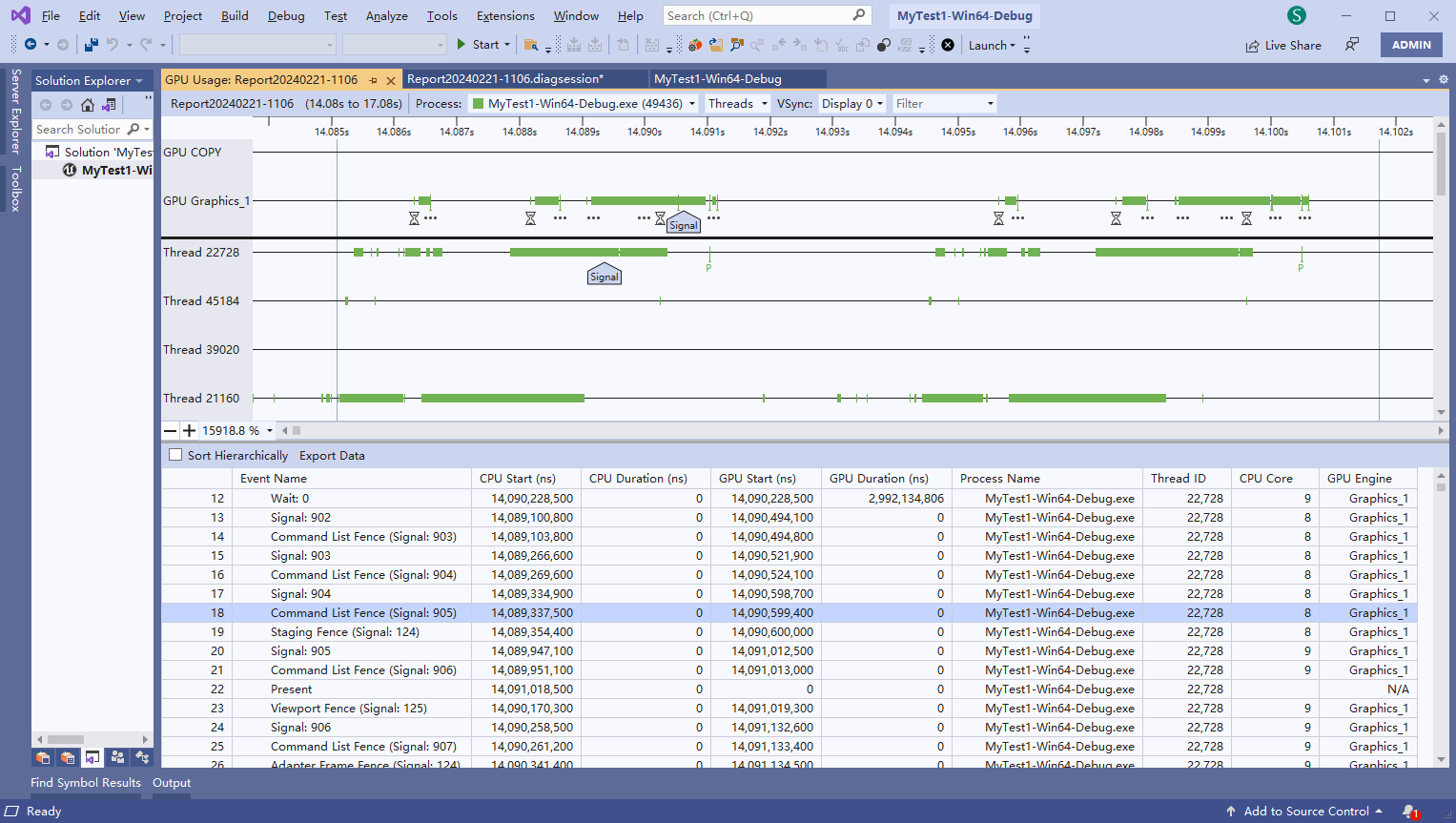Click the black circle X icon in toolbar
The image size is (1456, 823).
(948, 45)
